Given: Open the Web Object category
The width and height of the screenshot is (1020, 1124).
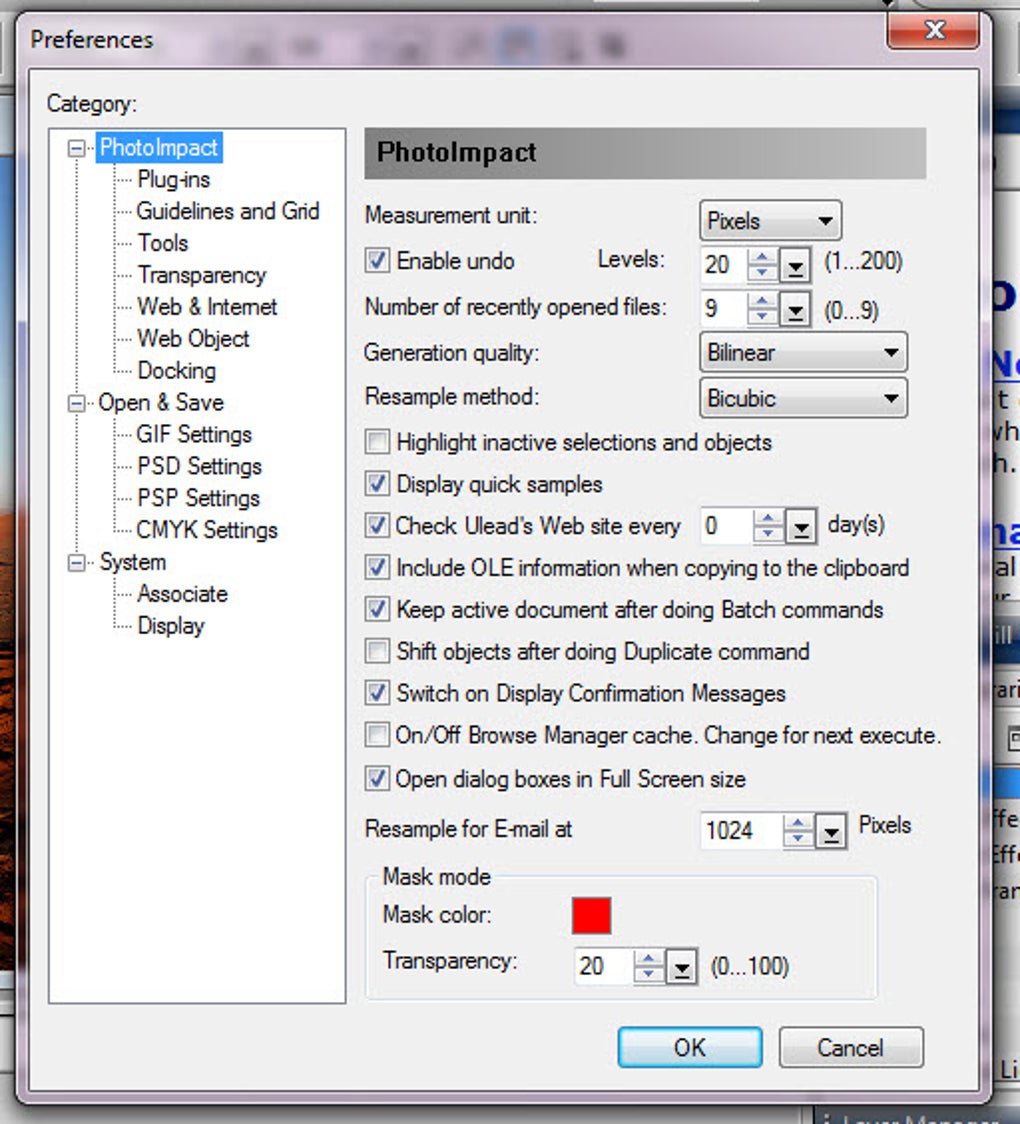Looking at the screenshot, I should pos(193,338).
